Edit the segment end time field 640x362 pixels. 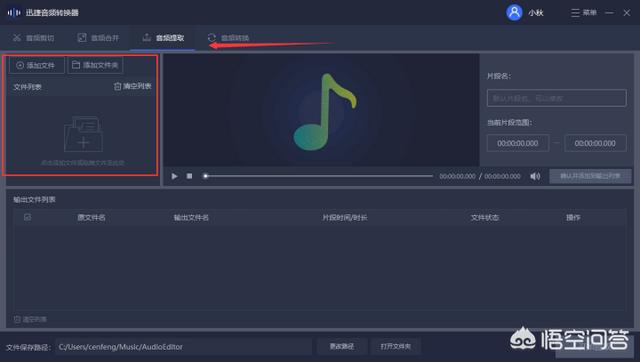tap(595, 143)
